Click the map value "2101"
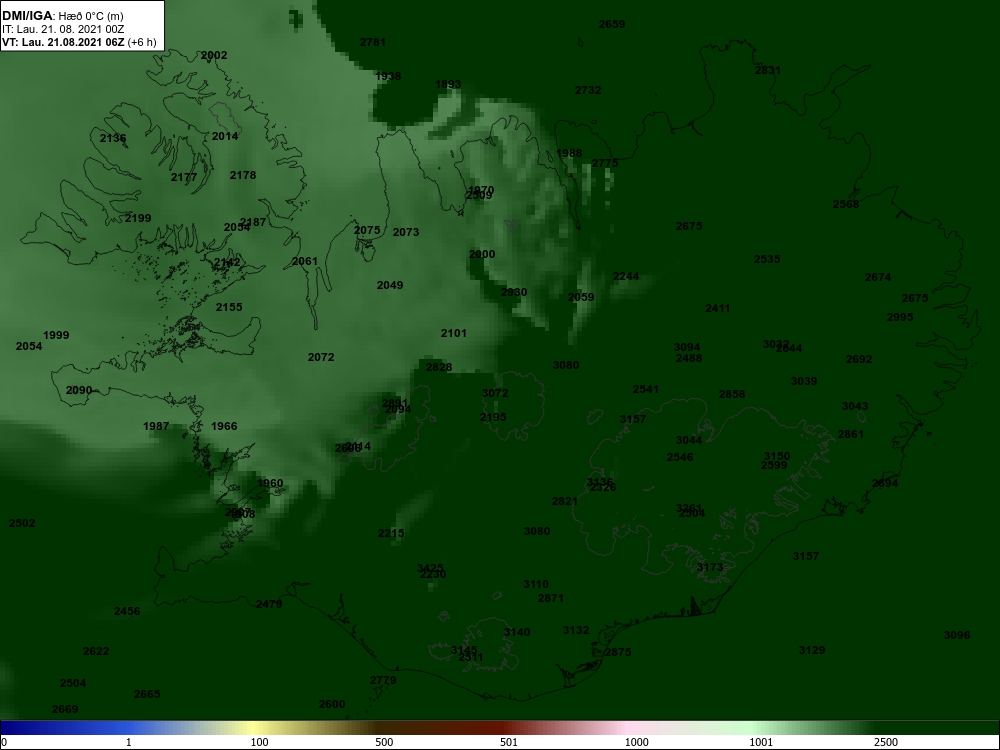This screenshot has height=750, width=1000. point(453,333)
